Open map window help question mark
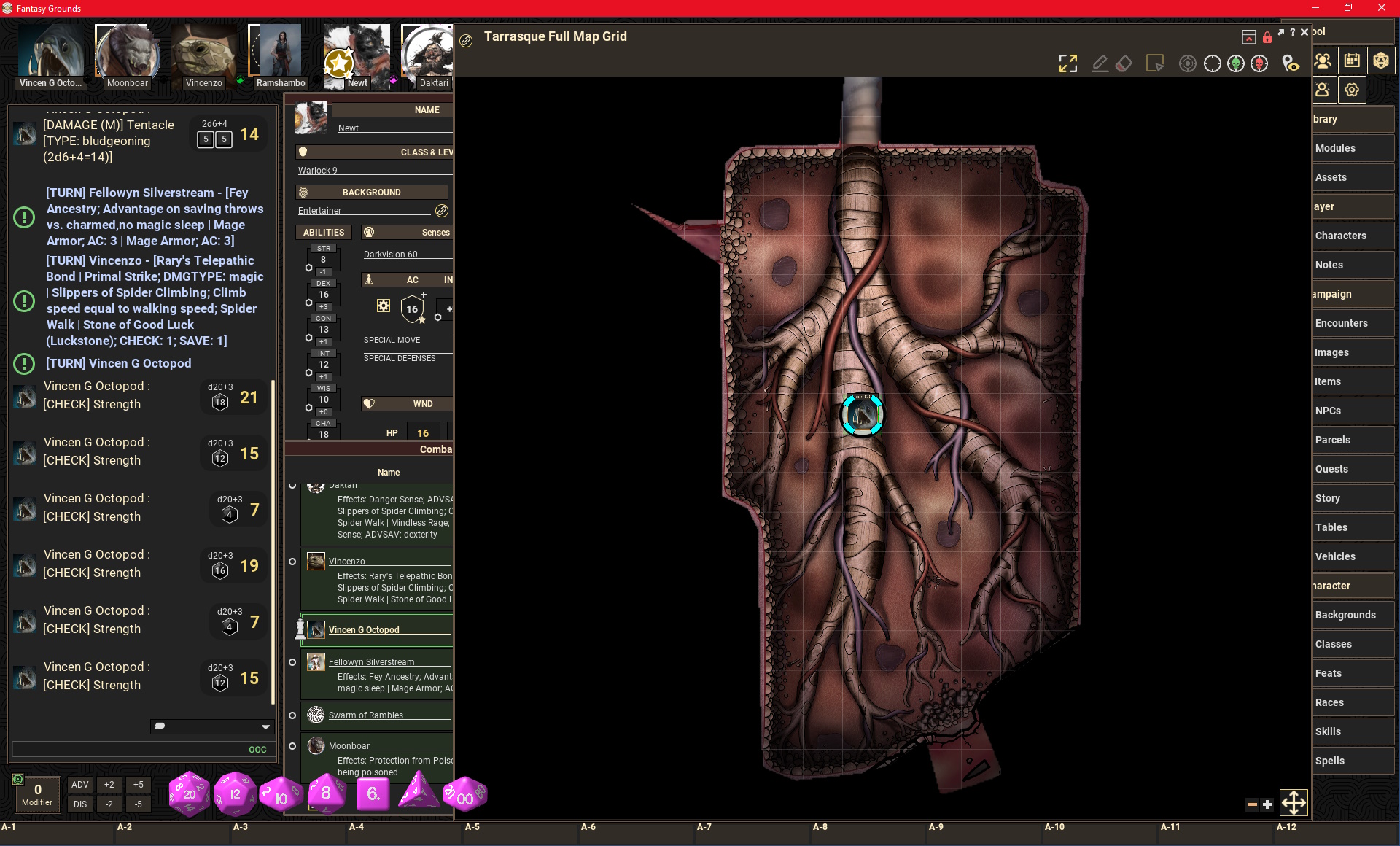The image size is (1400, 846). (x=1292, y=32)
